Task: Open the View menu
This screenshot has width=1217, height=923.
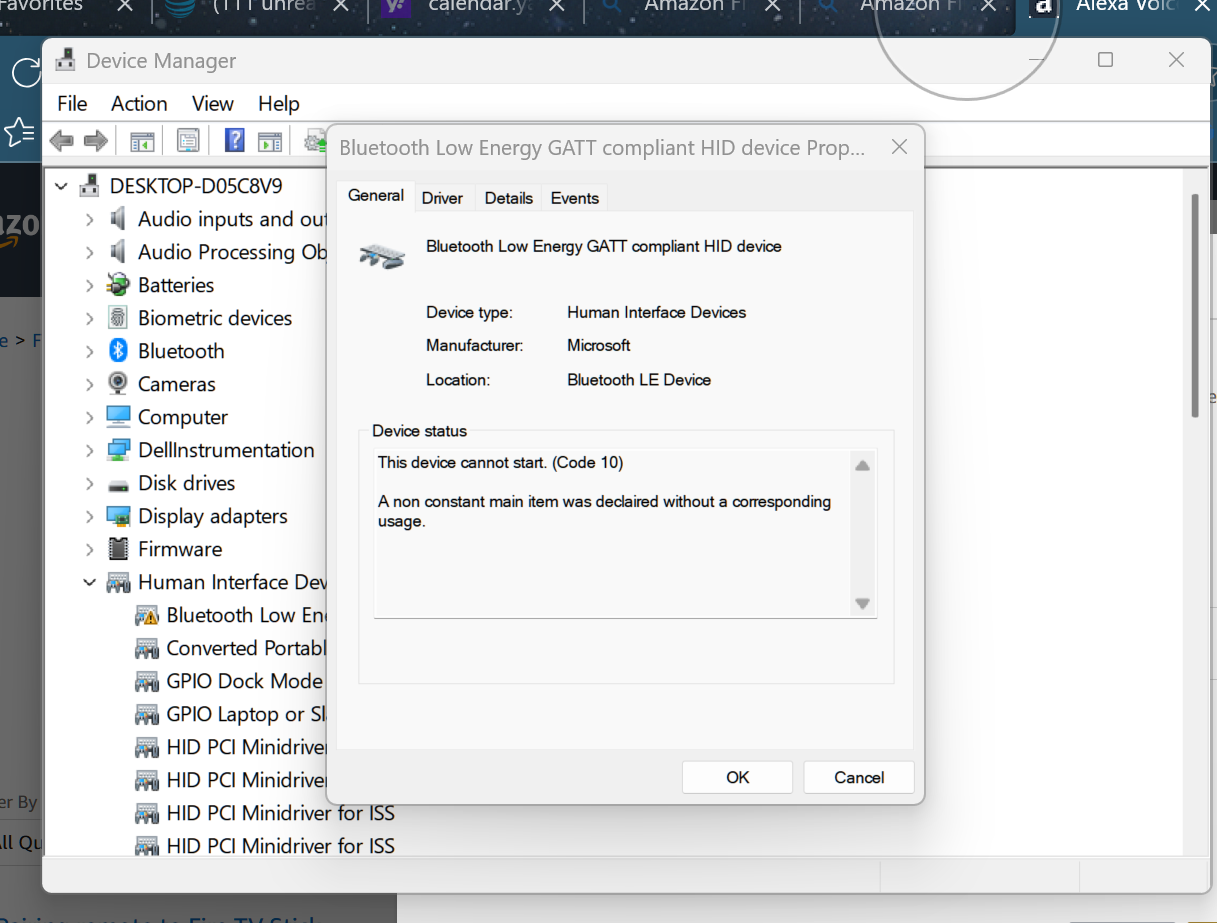Action: click(x=212, y=103)
